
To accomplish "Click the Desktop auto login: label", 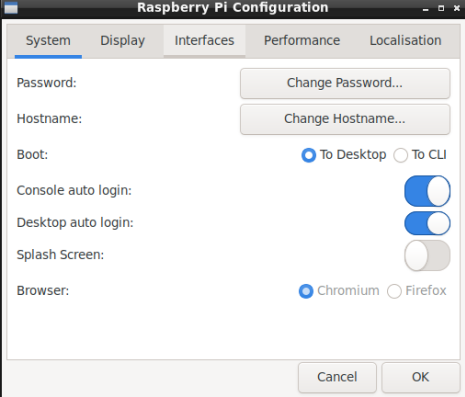I will pos(75,223).
